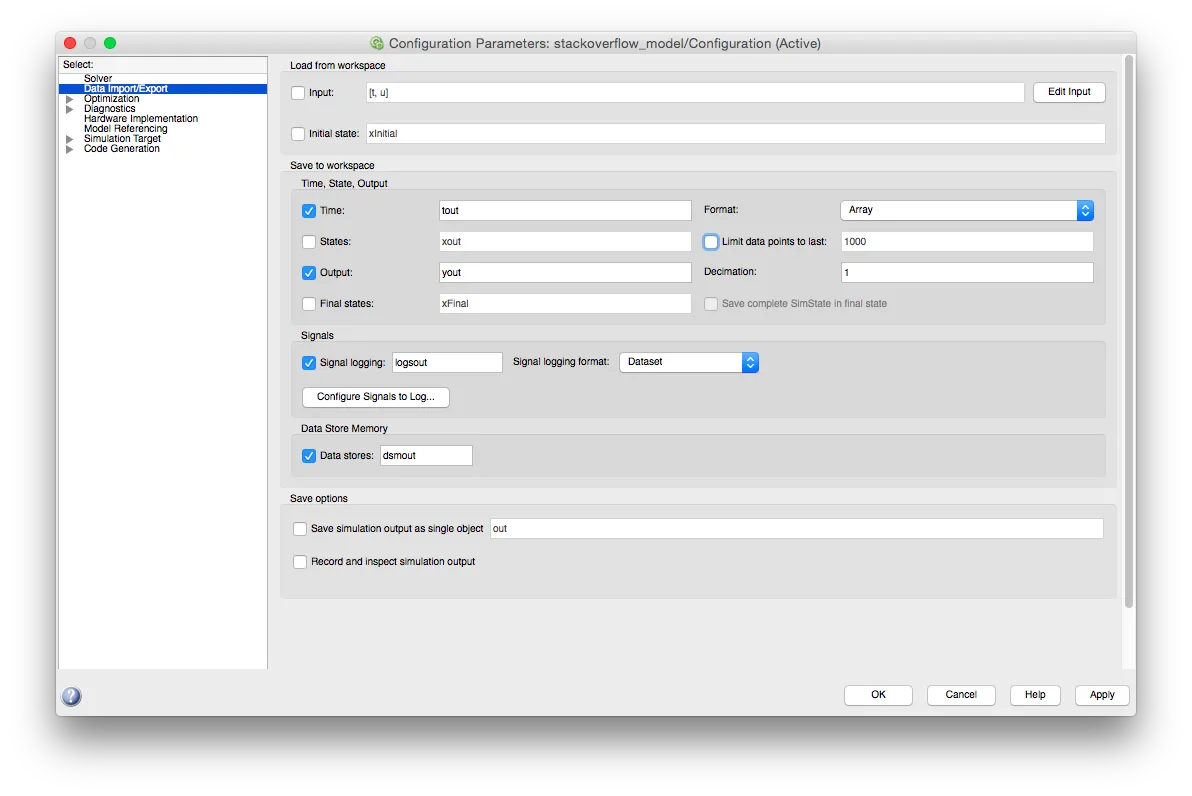The image size is (1192, 796).
Task: Enable the Input checkbox
Action: [x=298, y=93]
